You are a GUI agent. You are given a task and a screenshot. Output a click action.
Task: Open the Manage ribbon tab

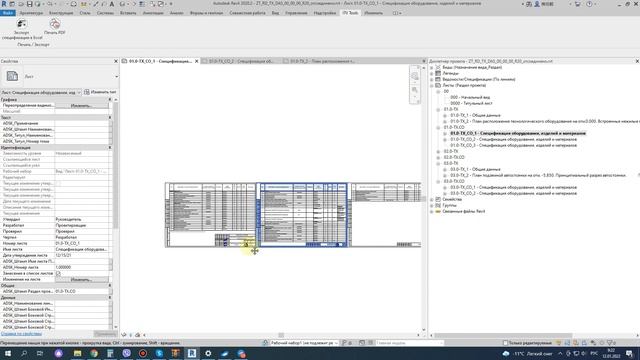coord(296,13)
